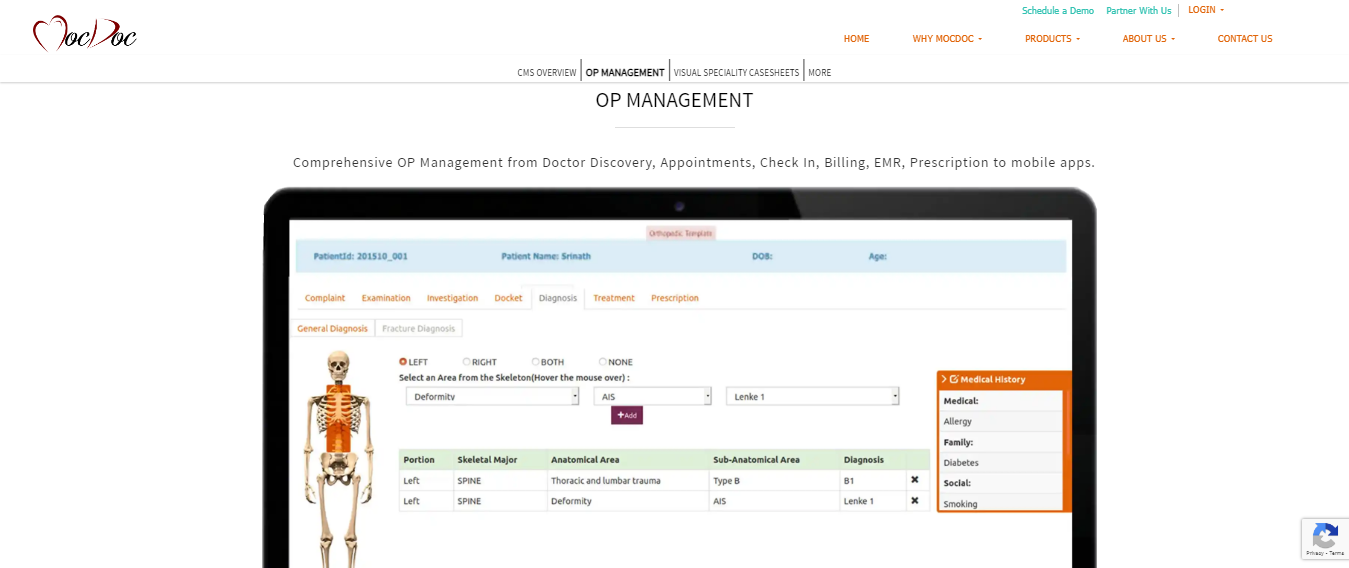The width and height of the screenshot is (1349, 568).
Task: Open VISUAL SPECIALITY CASESHEETS tab
Action: [x=737, y=73]
